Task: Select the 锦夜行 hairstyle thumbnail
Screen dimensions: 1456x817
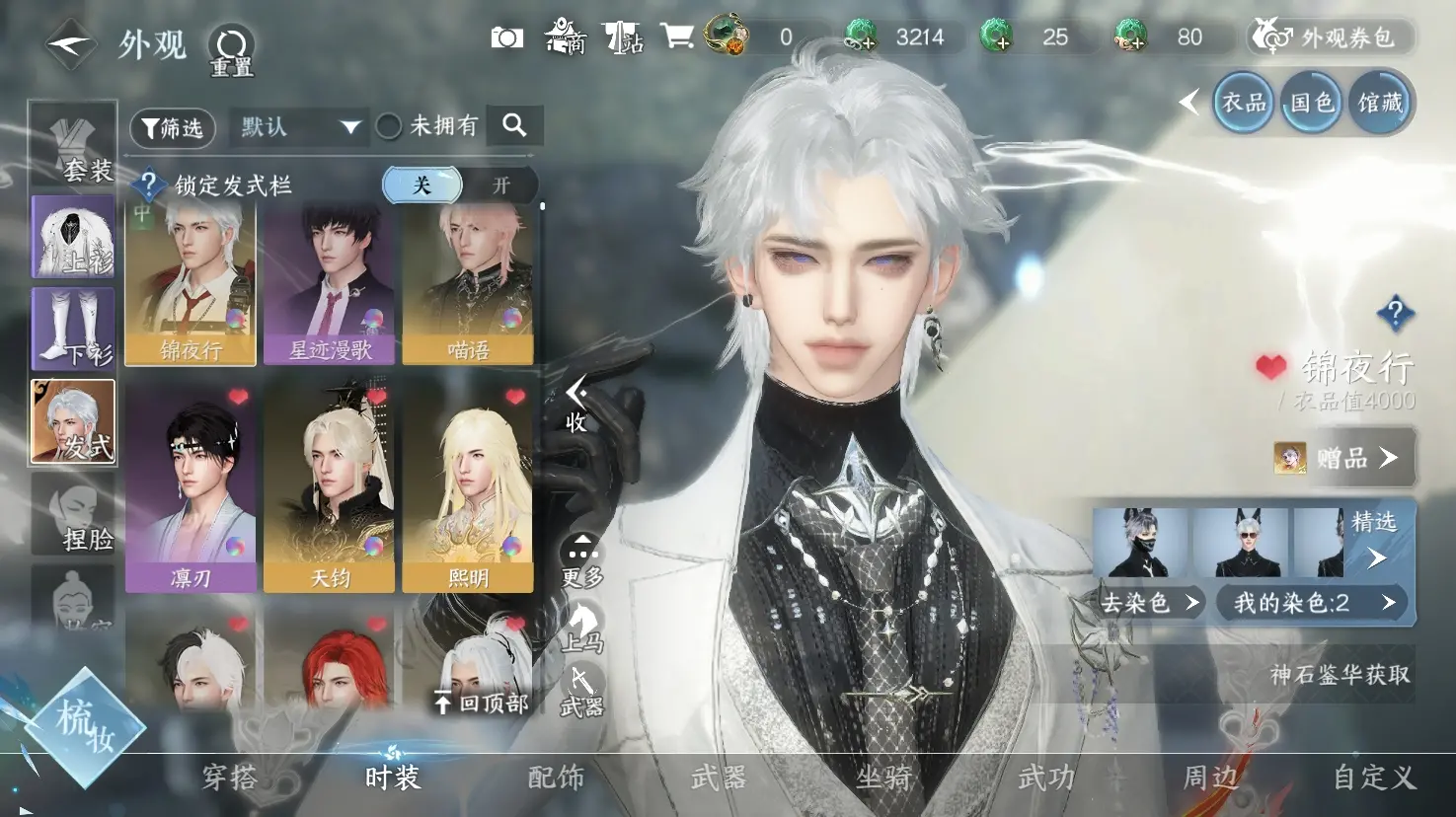Action: click(191, 284)
